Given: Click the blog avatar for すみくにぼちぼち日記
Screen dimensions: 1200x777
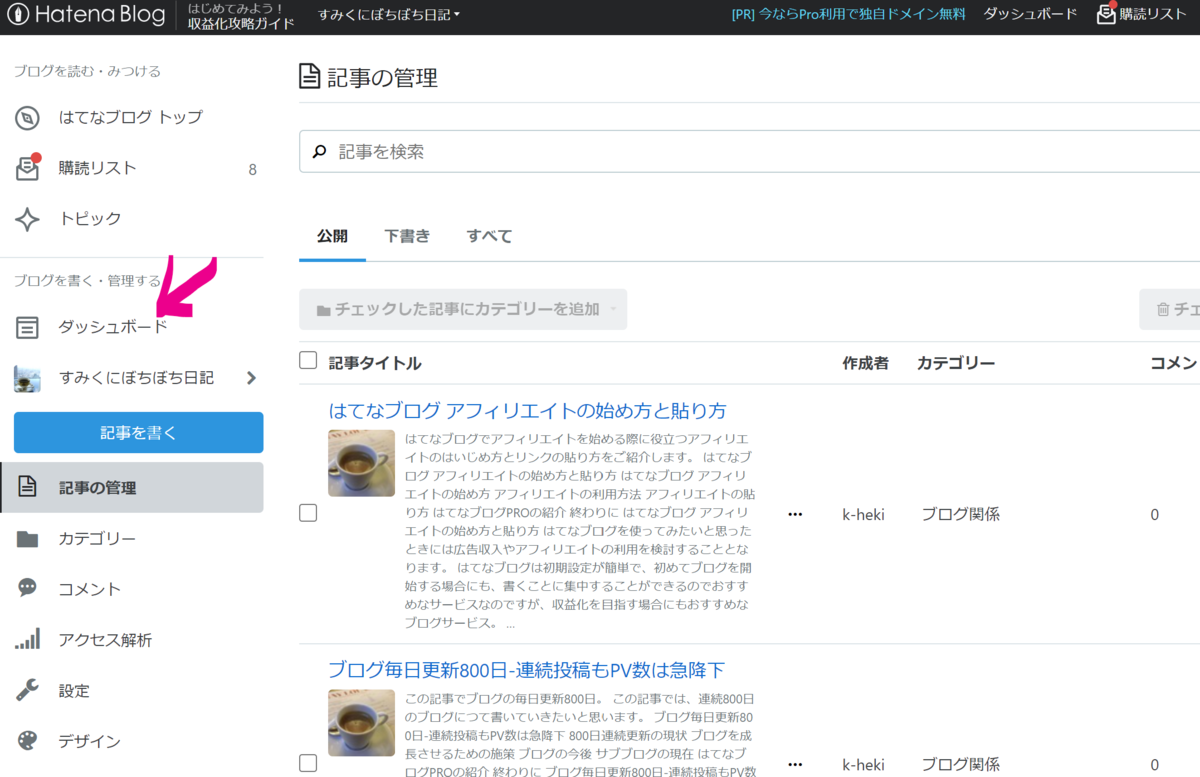Looking at the screenshot, I should point(28,378).
